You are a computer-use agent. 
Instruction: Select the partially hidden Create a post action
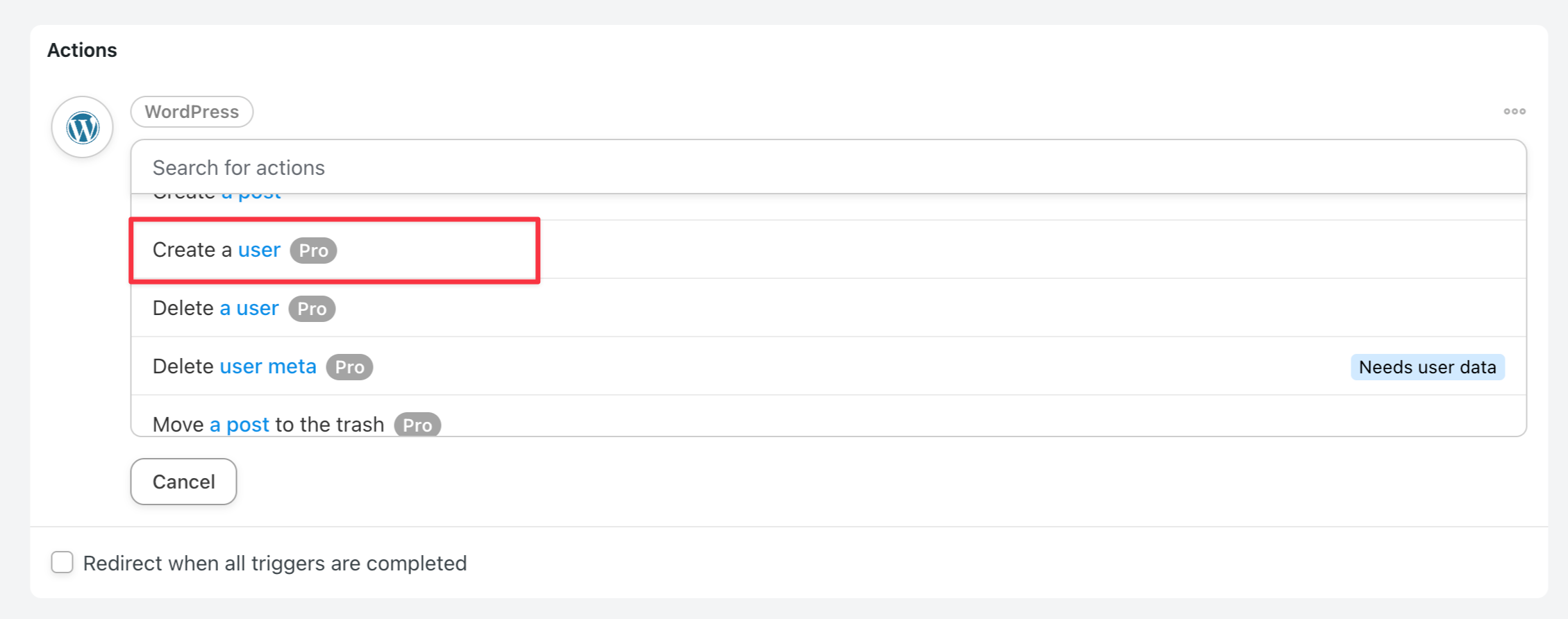(828, 207)
